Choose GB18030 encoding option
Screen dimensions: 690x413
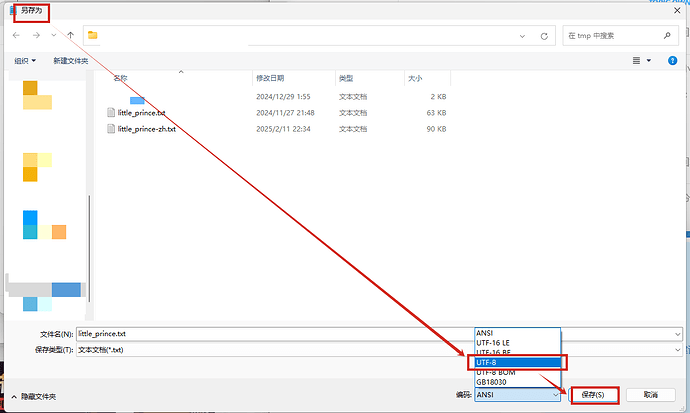518,382
